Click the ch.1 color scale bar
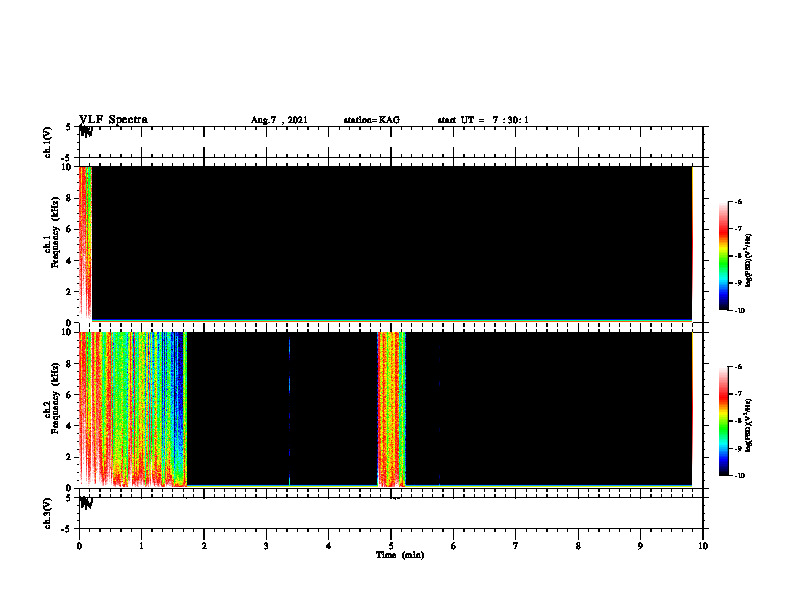Screen dimensions: 792x612 point(724,256)
